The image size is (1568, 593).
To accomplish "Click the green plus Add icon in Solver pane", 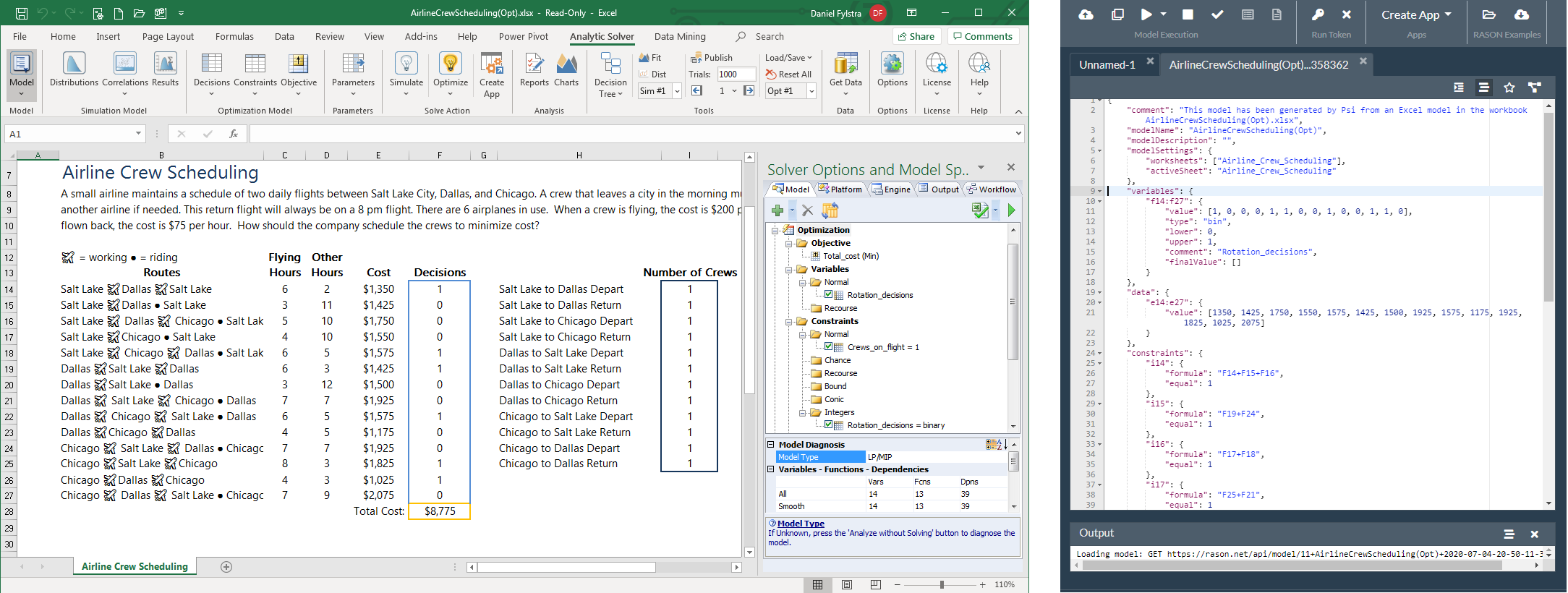I will pos(777,210).
